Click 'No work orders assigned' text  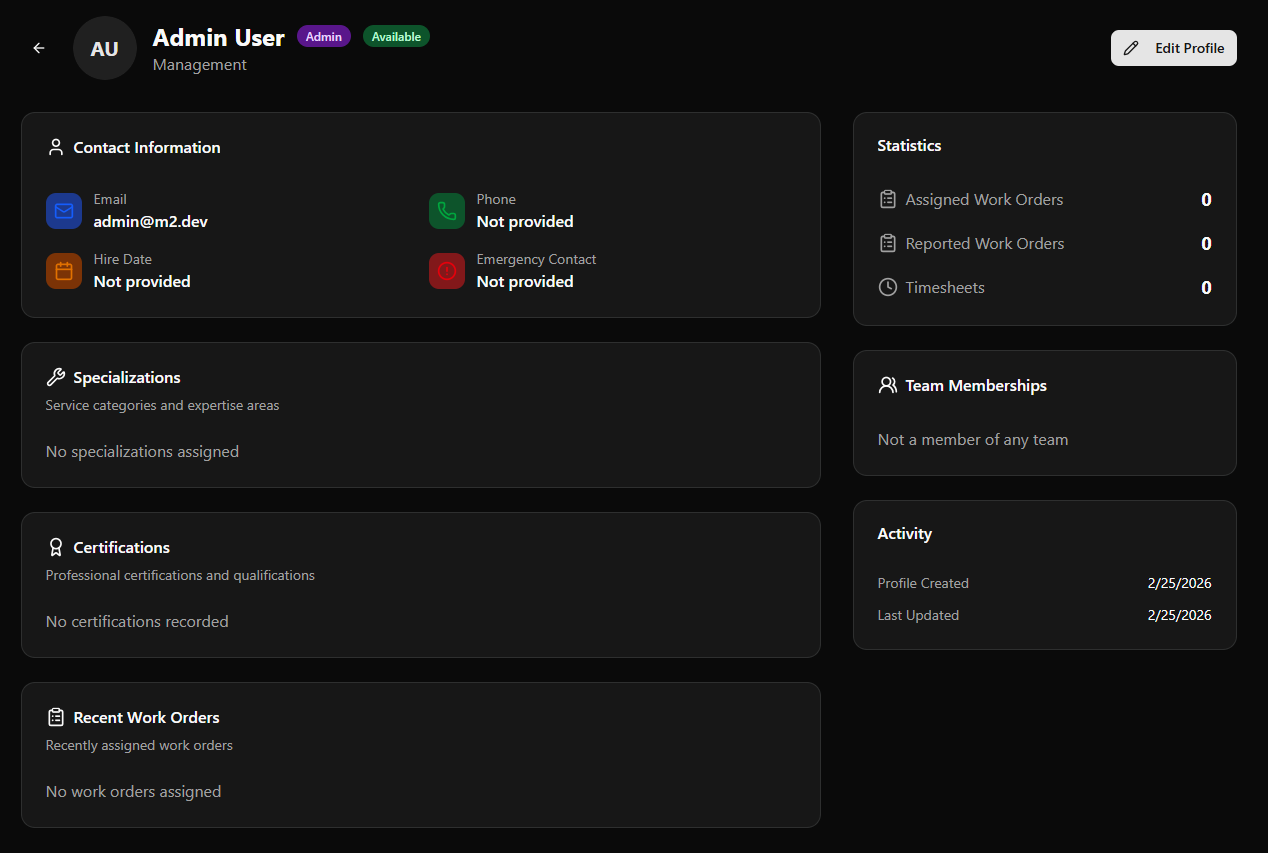134,791
